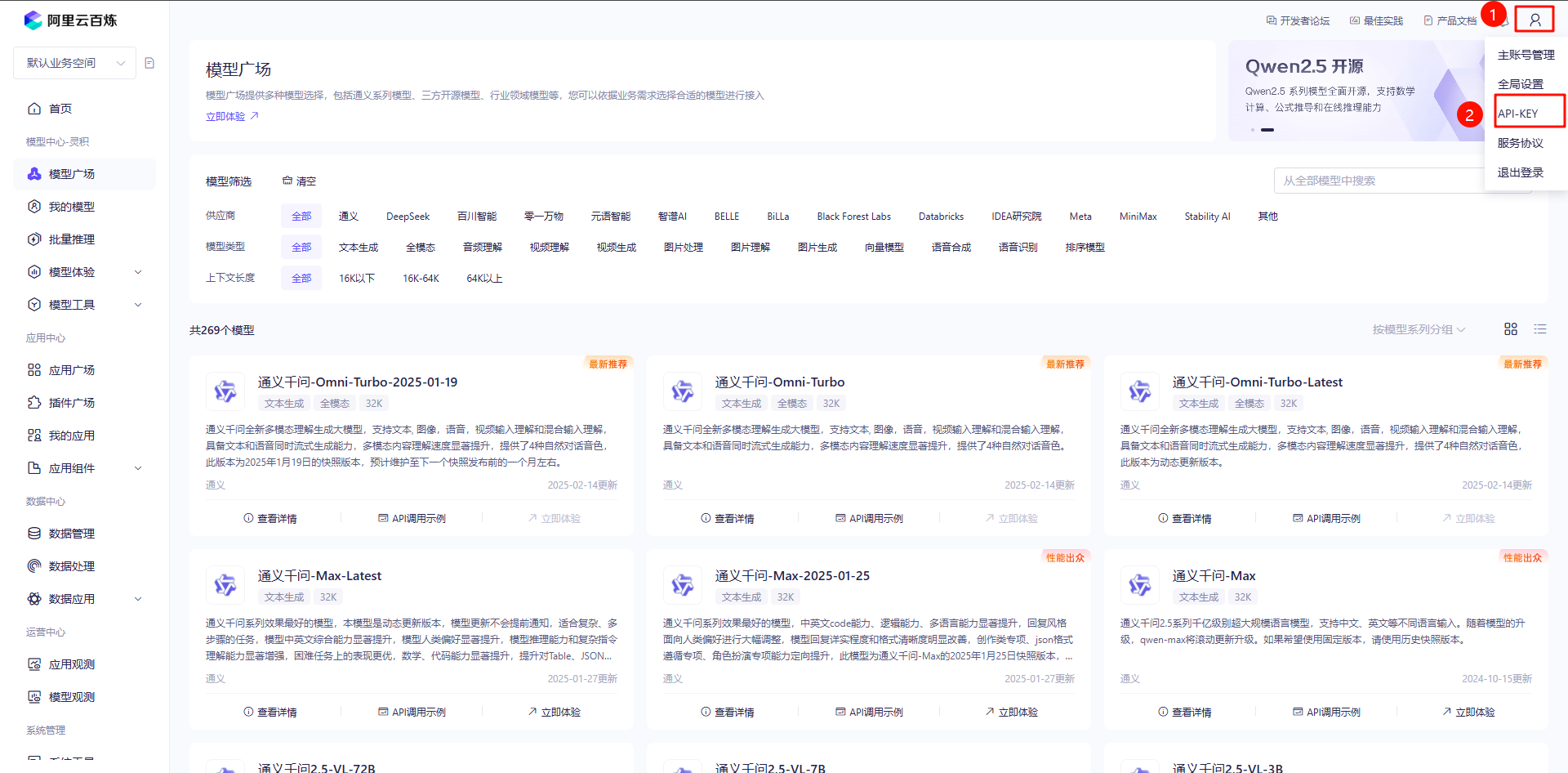Open 按模型系列分组 grouping dropdown
Screen dimensions: 1568x773
pyautogui.click(x=1419, y=330)
